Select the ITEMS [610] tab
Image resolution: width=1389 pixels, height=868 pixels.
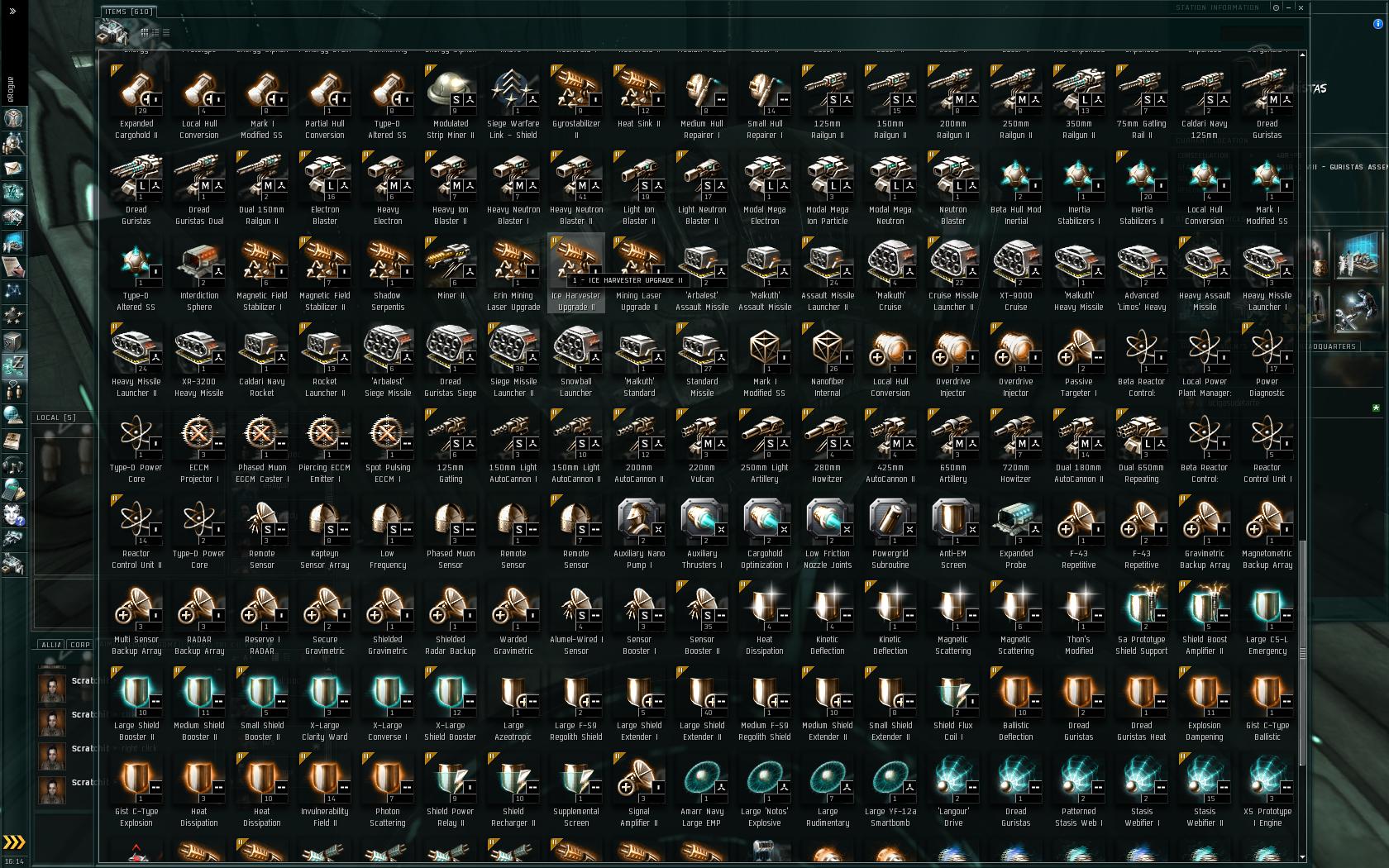point(128,12)
